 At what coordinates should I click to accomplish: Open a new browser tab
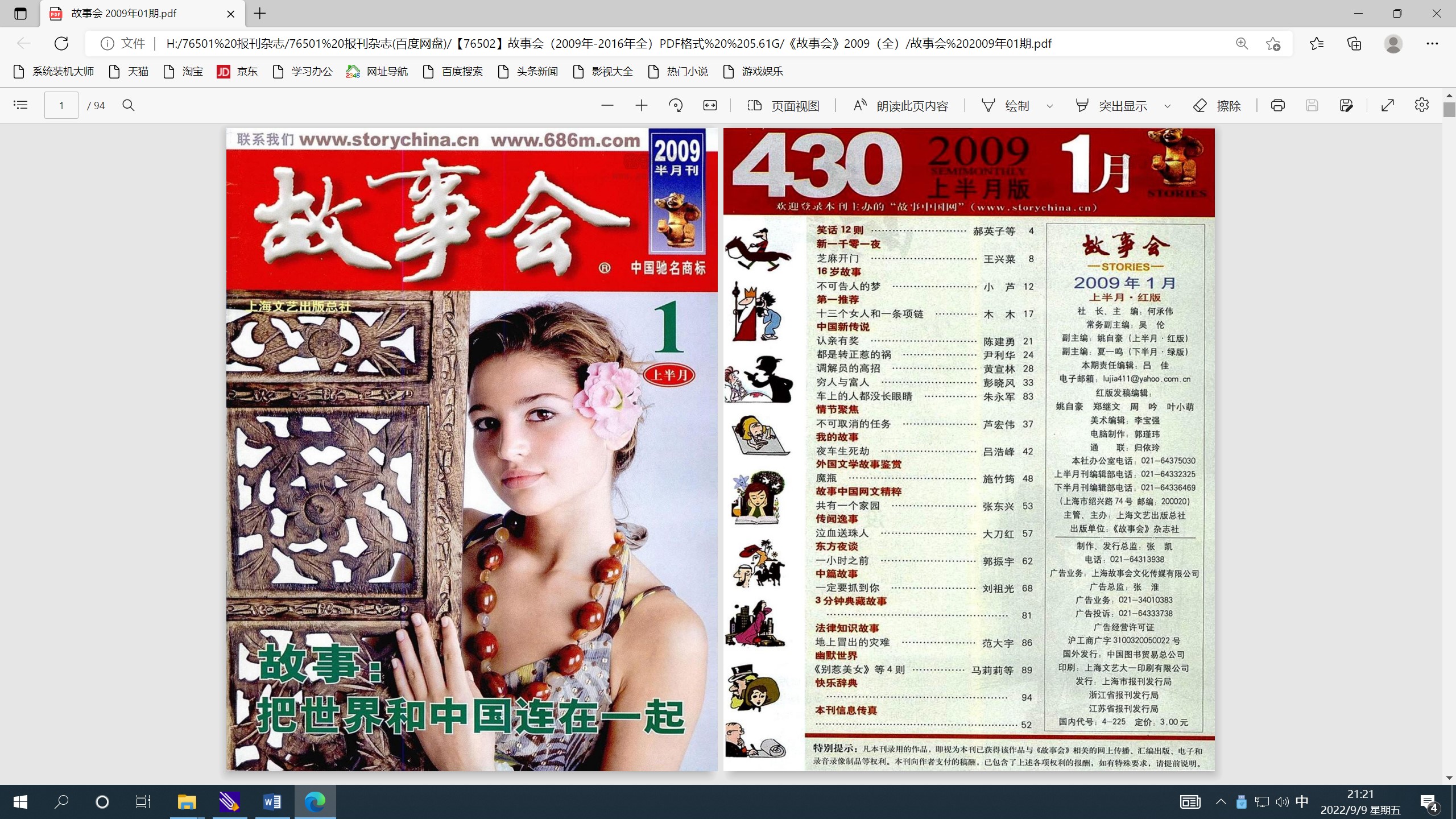[x=259, y=14]
